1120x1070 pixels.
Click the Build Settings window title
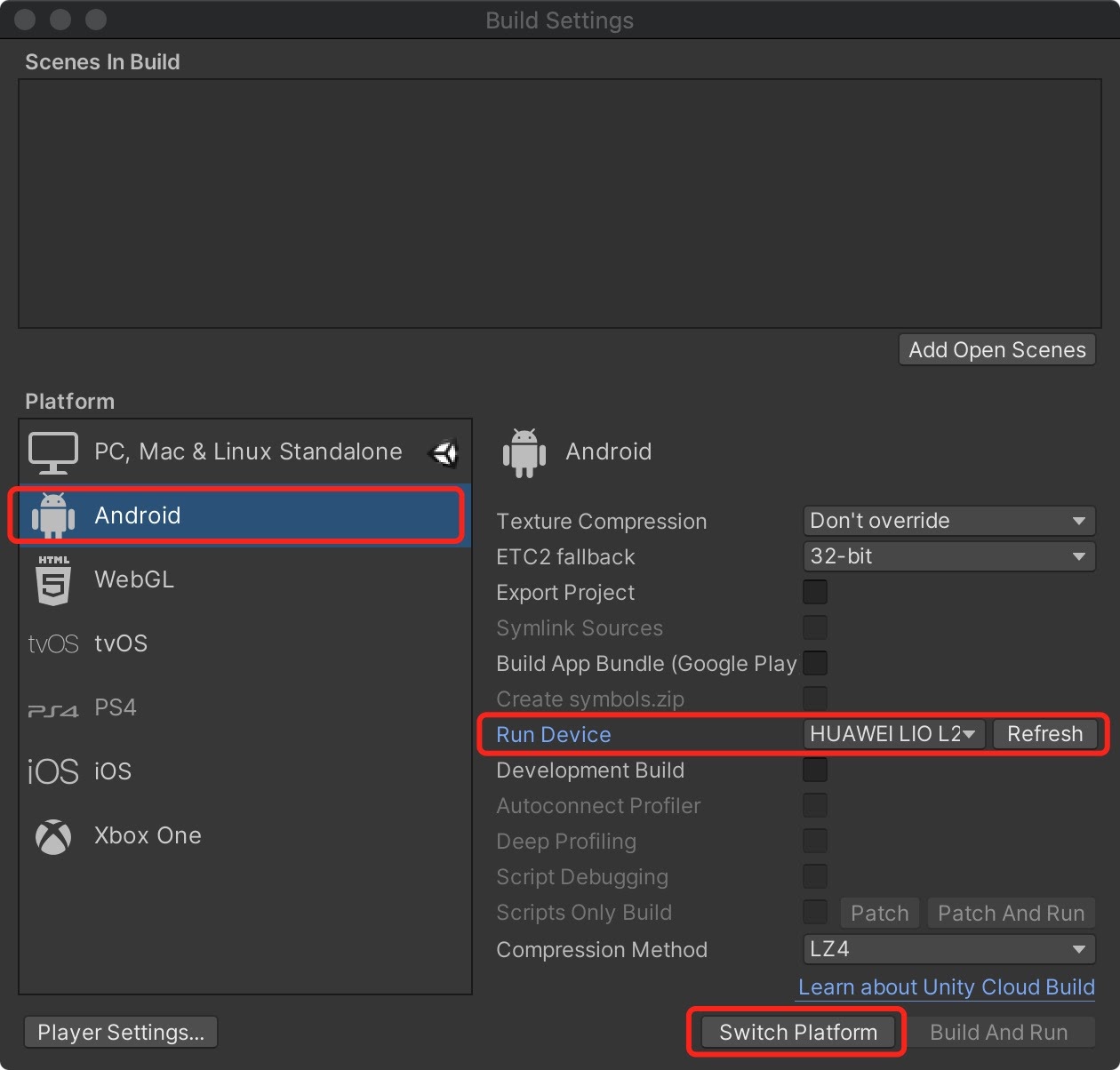pyautogui.click(x=559, y=20)
